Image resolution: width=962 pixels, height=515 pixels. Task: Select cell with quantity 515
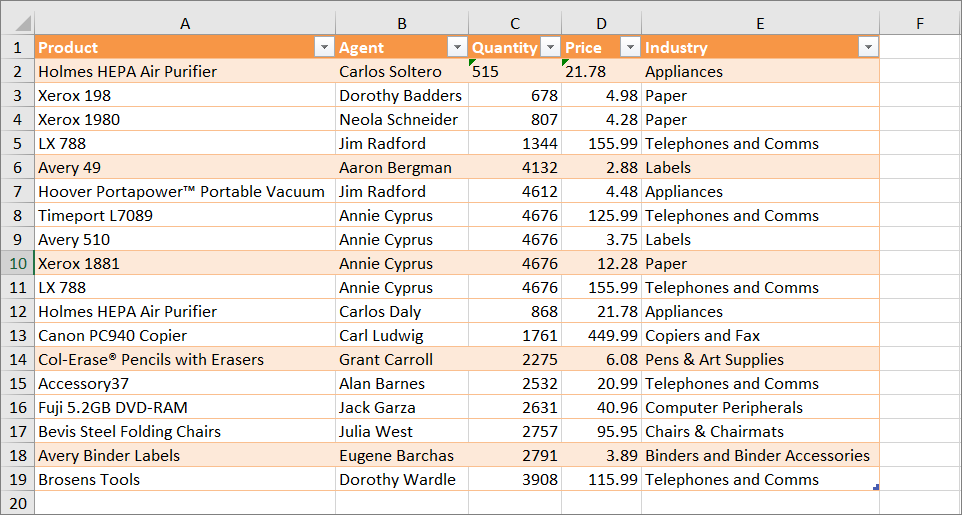[515, 71]
